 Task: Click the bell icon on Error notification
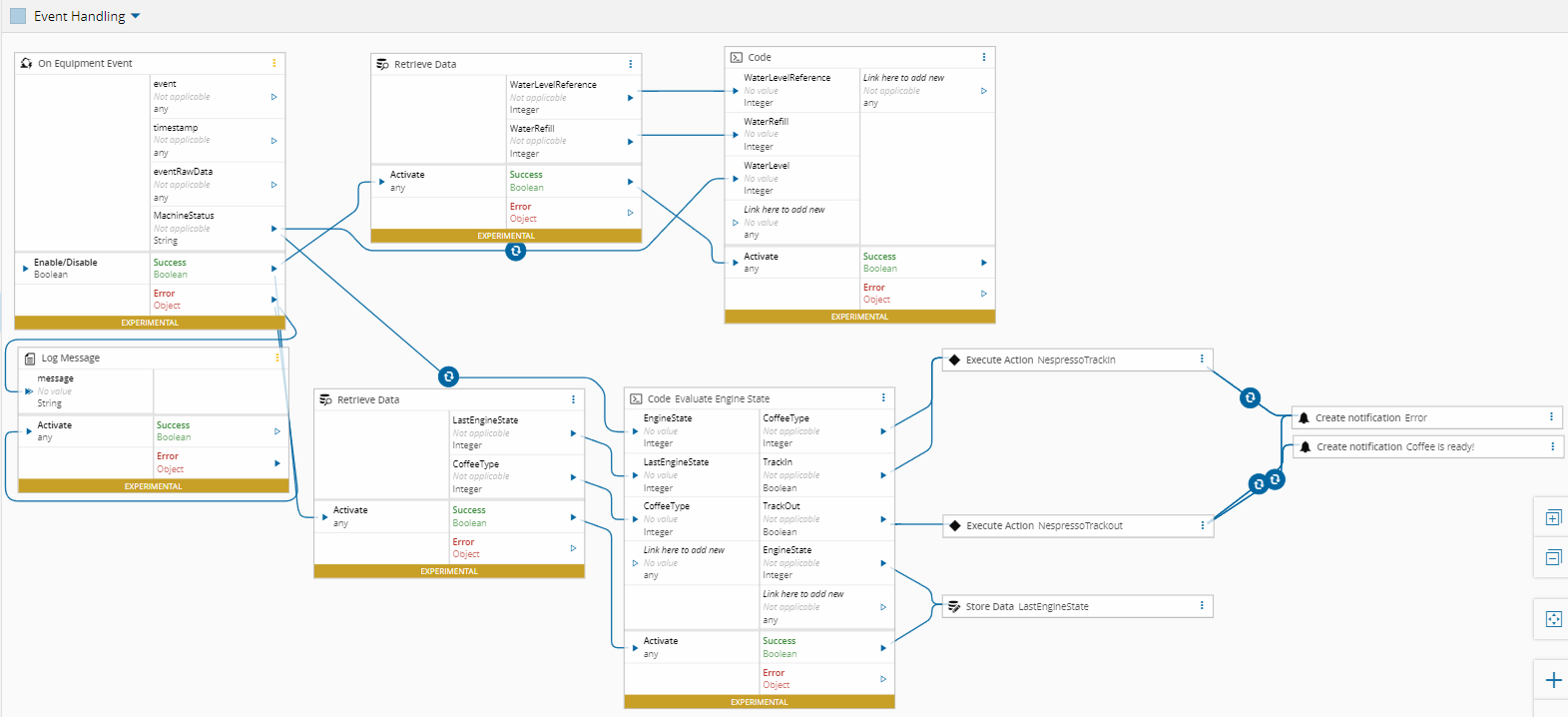1304,417
